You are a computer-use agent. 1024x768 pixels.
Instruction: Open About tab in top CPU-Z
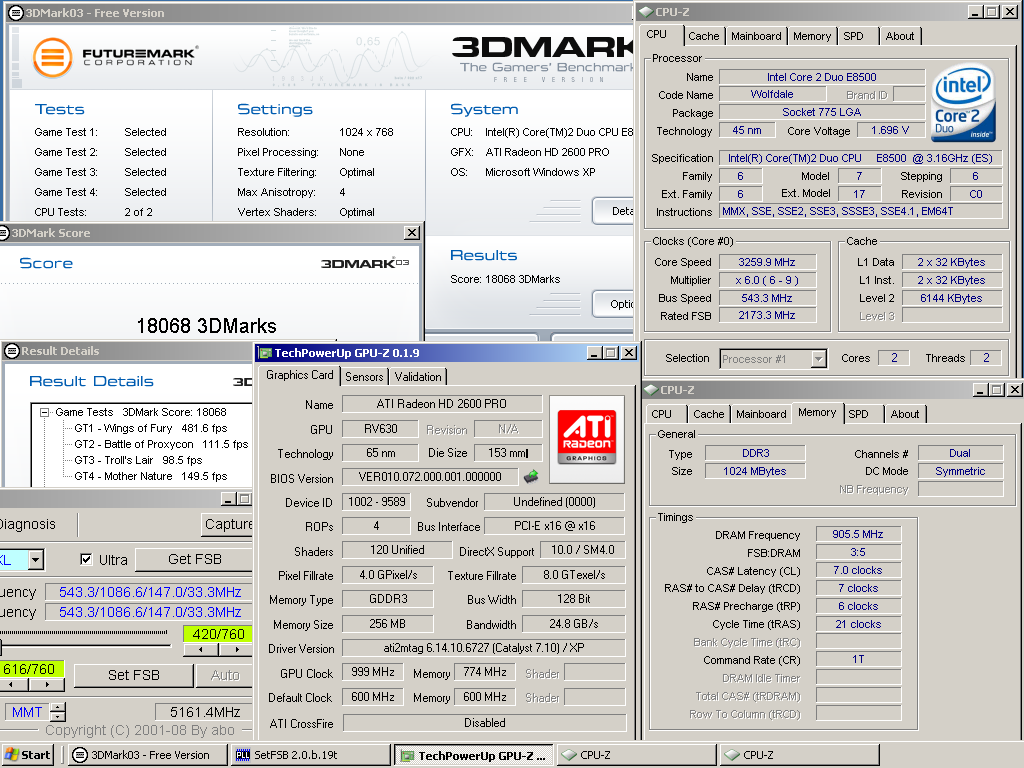point(899,36)
